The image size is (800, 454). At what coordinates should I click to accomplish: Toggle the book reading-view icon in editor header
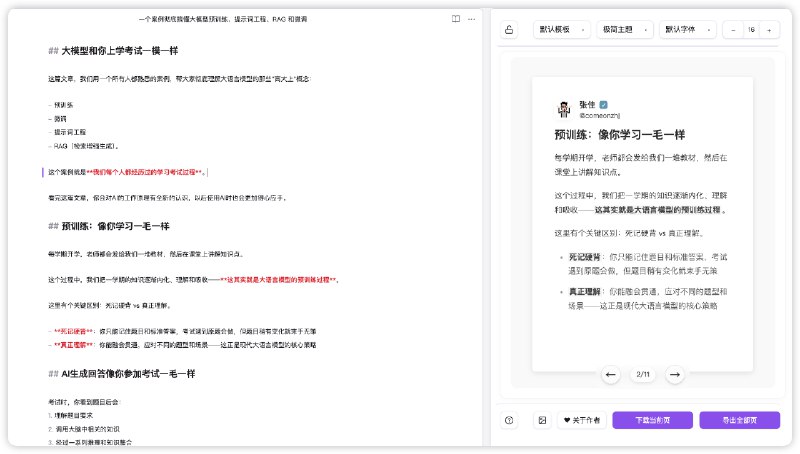tap(456, 19)
